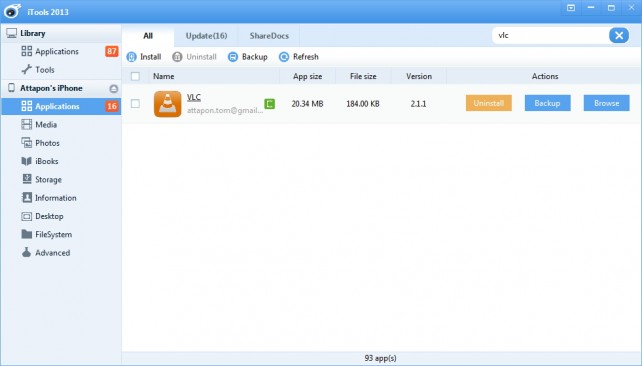
Task: Click into the search field containing vlc
Action: point(551,36)
